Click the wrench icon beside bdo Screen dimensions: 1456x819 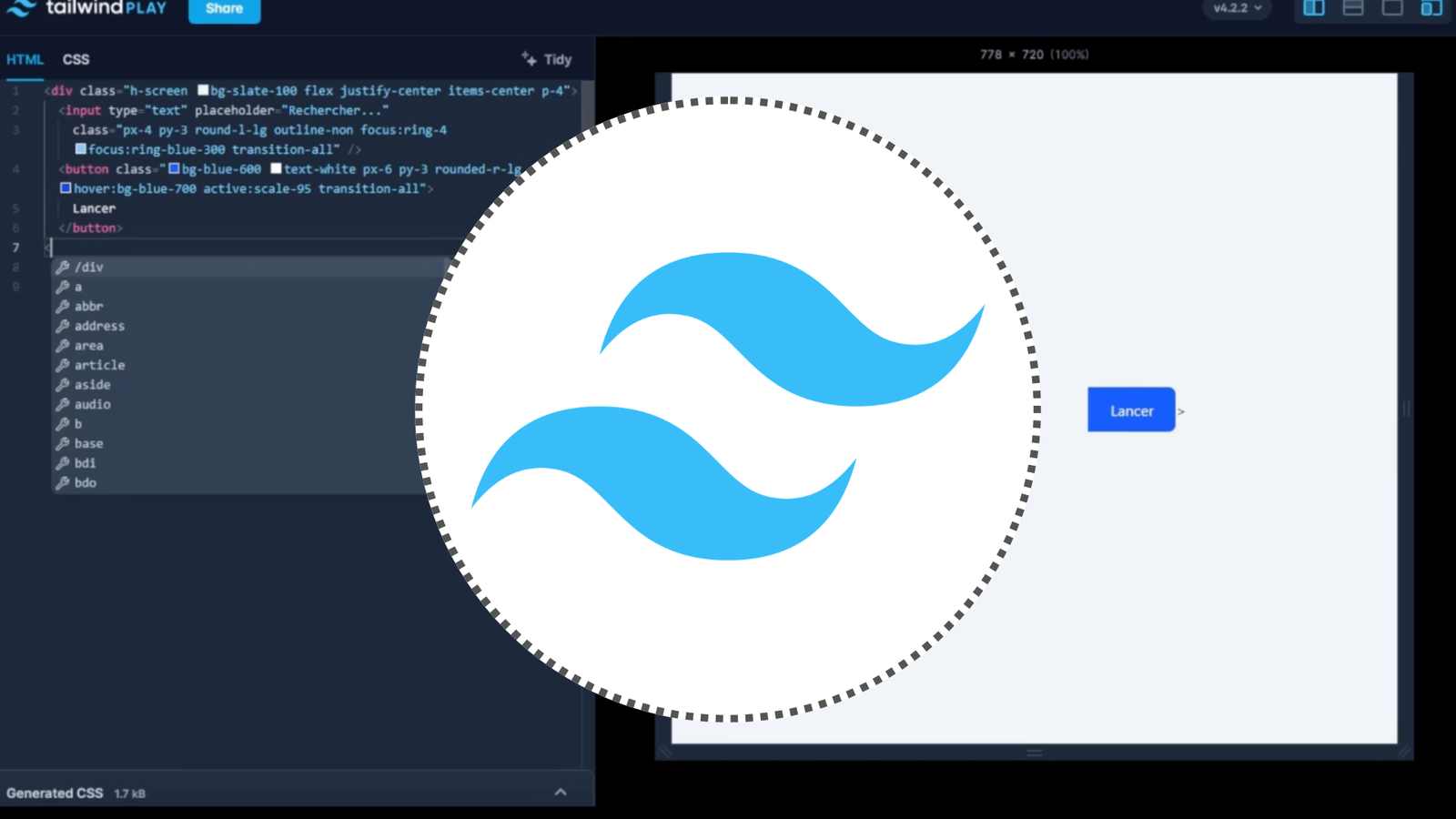pos(63,482)
